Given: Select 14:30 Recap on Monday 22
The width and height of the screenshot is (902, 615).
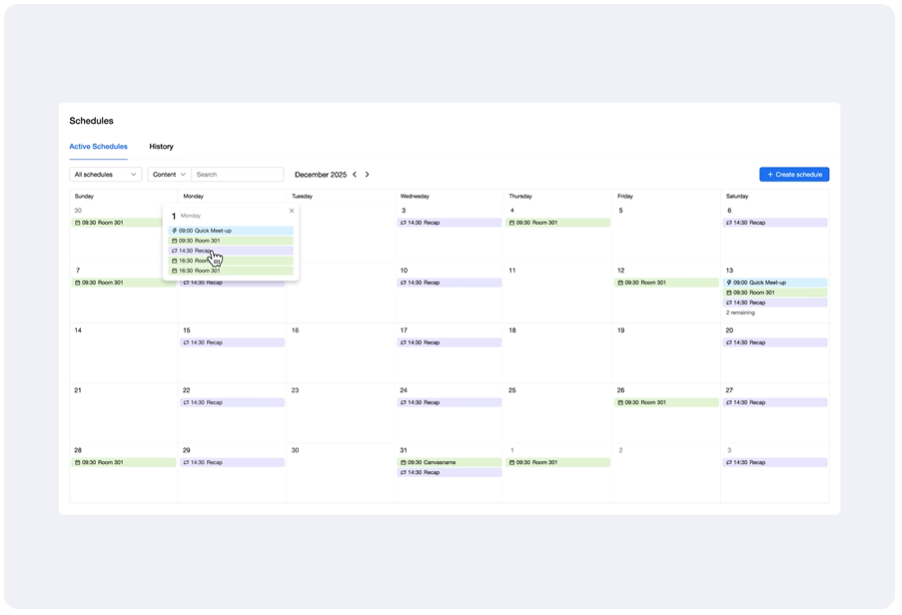Looking at the screenshot, I should (x=232, y=403).
